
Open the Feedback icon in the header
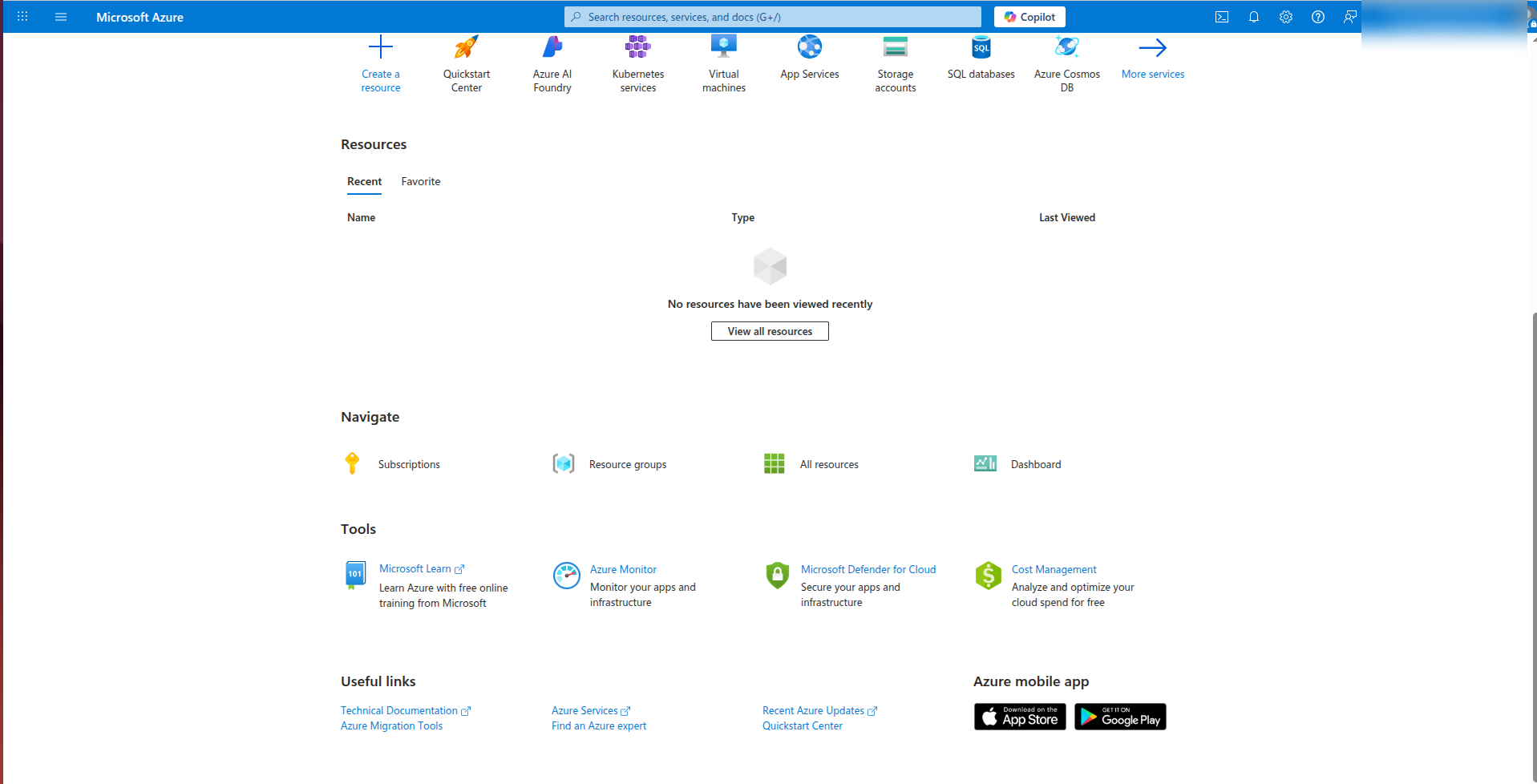[x=1350, y=17]
